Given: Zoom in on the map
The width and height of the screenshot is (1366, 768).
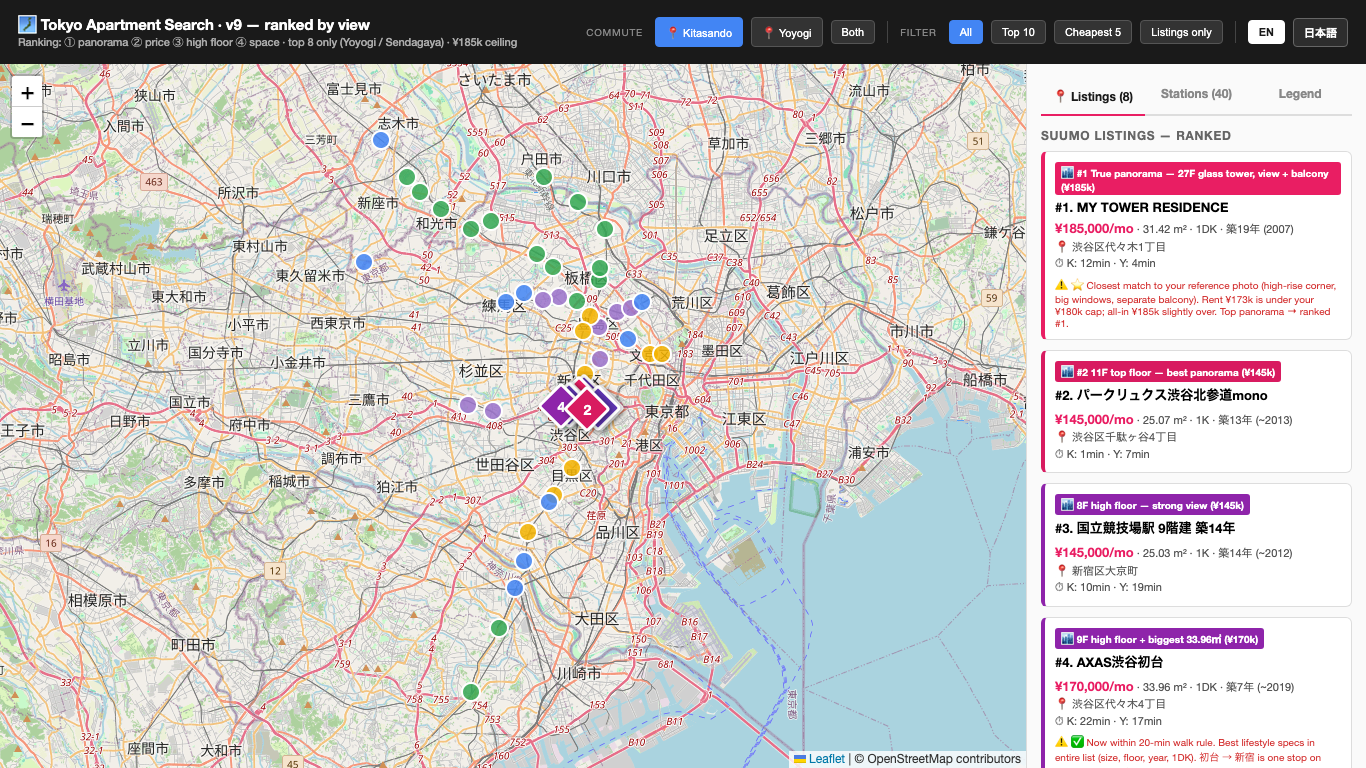Looking at the screenshot, I should click(27, 93).
